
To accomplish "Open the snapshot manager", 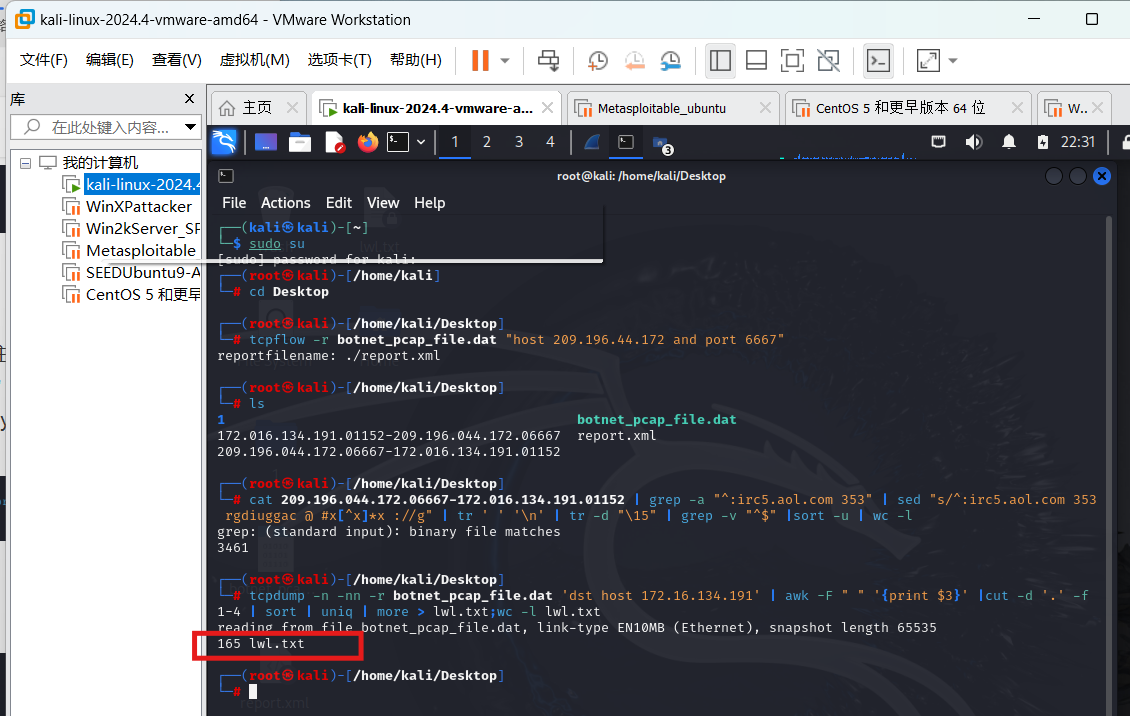I will [670, 61].
